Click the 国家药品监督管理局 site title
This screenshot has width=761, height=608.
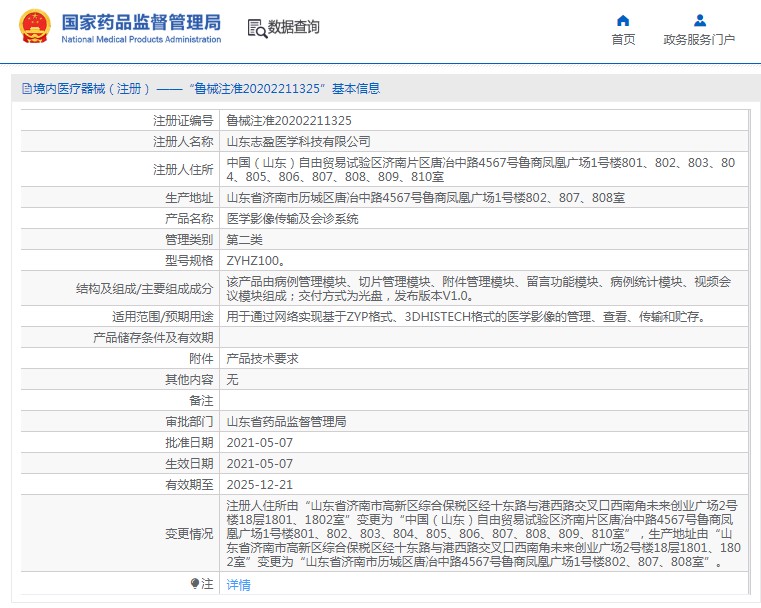(x=141, y=23)
